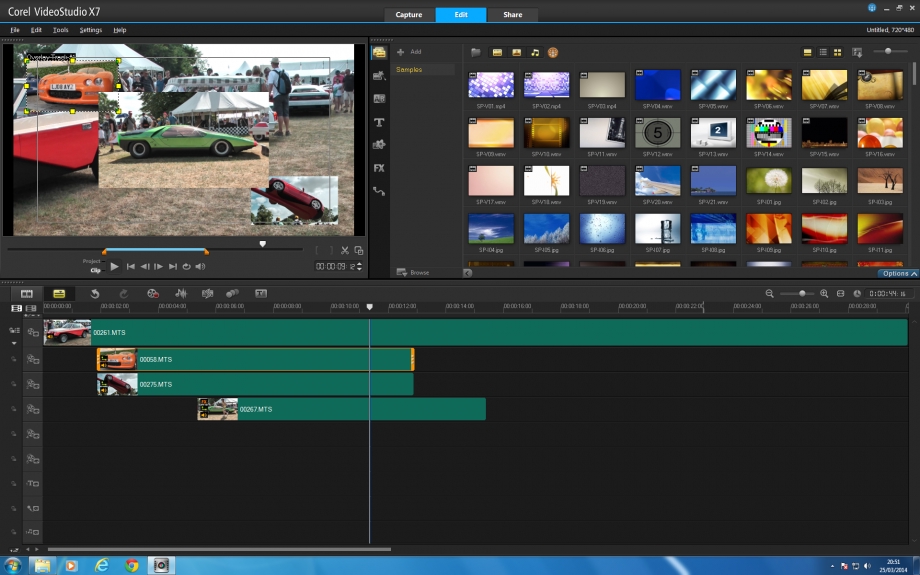Image resolution: width=920 pixels, height=575 pixels.
Task: Open the Title library (T icon)
Action: point(379,122)
